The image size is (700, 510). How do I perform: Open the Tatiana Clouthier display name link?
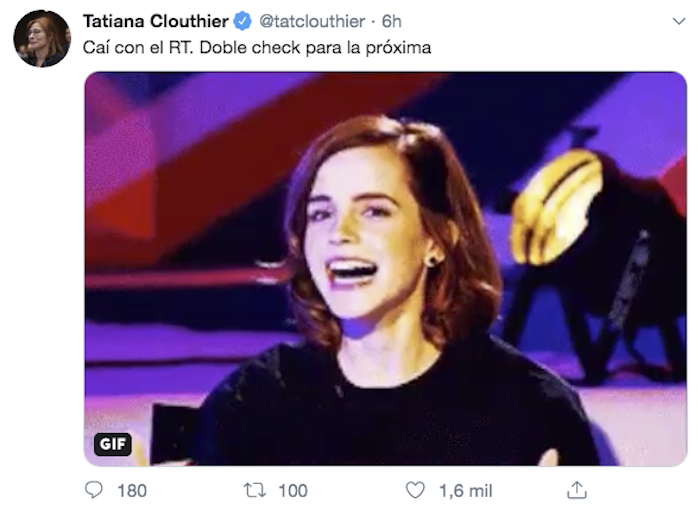point(156,21)
